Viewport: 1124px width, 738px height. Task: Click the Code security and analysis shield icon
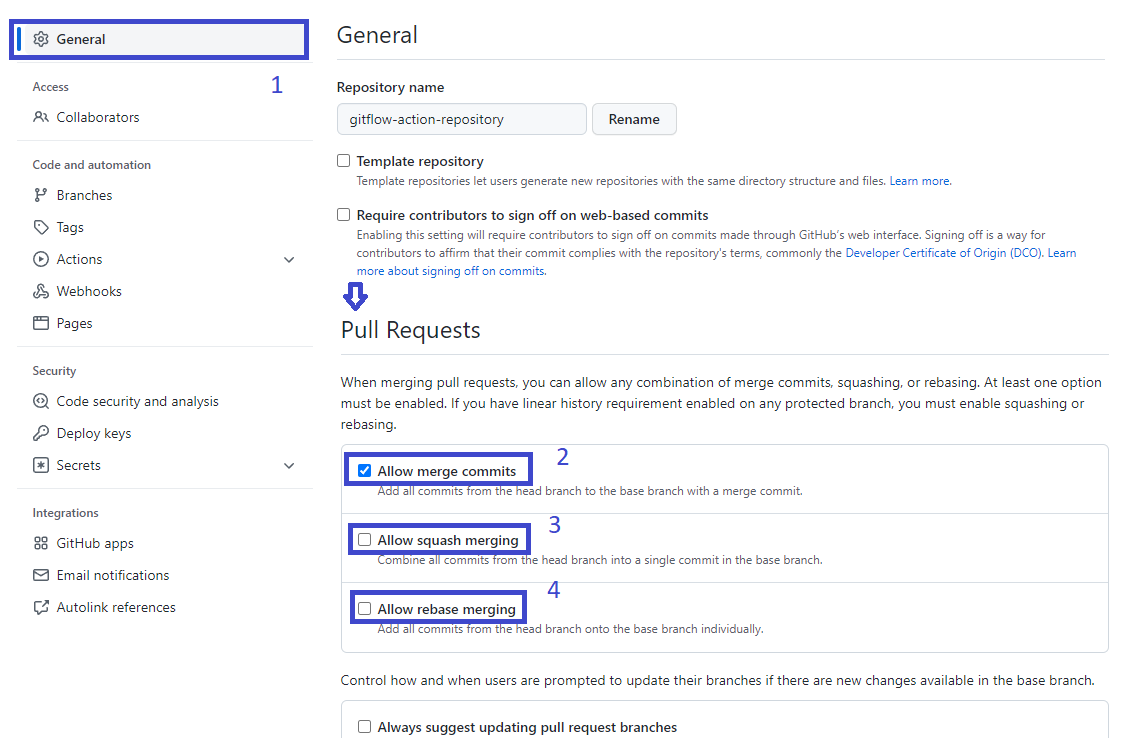click(39, 401)
